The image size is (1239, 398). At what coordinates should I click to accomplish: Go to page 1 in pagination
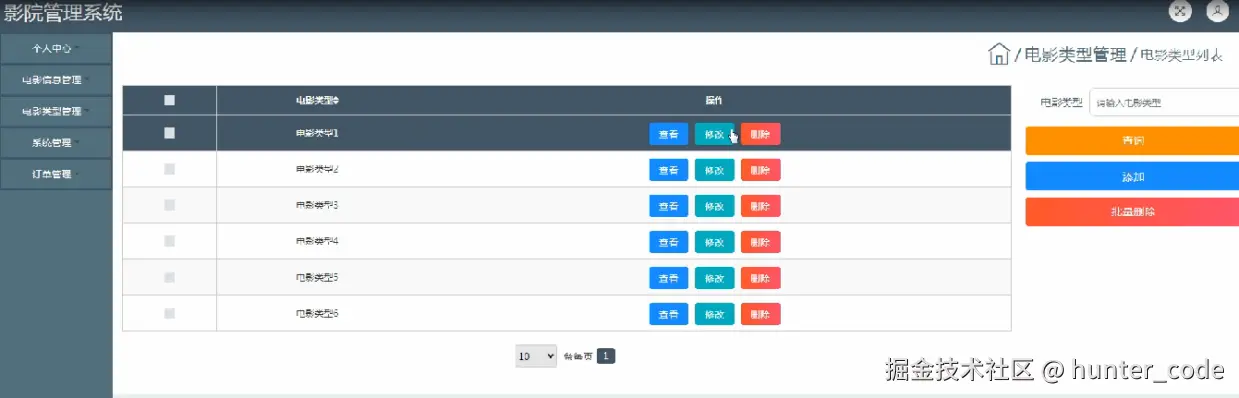[x=606, y=355]
